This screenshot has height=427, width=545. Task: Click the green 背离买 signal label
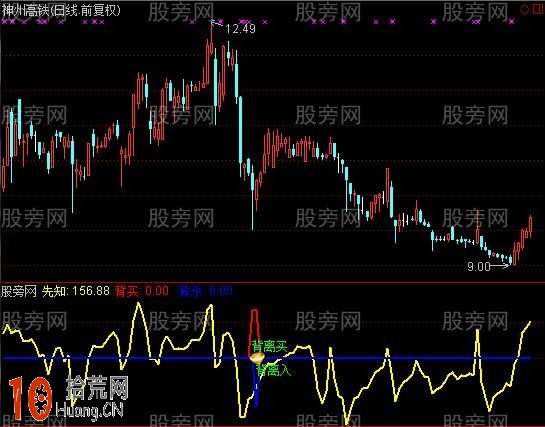[270, 346]
